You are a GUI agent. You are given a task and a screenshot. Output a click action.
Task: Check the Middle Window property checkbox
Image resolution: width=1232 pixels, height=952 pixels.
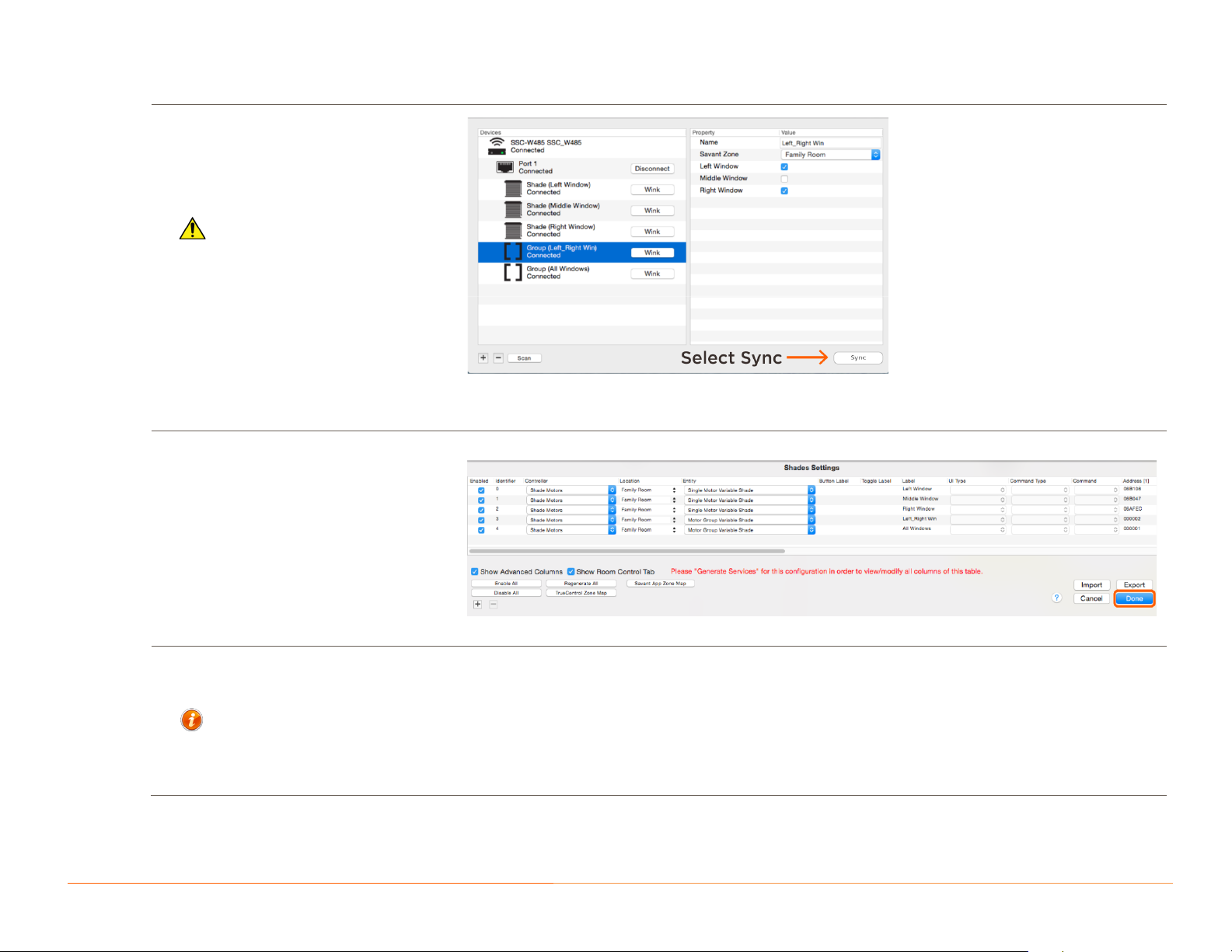784,179
